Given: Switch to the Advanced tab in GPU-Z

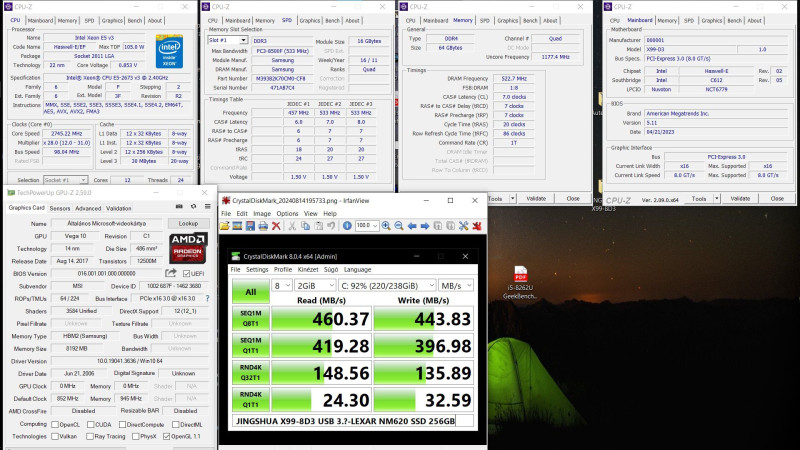Looking at the screenshot, I should [x=88, y=208].
